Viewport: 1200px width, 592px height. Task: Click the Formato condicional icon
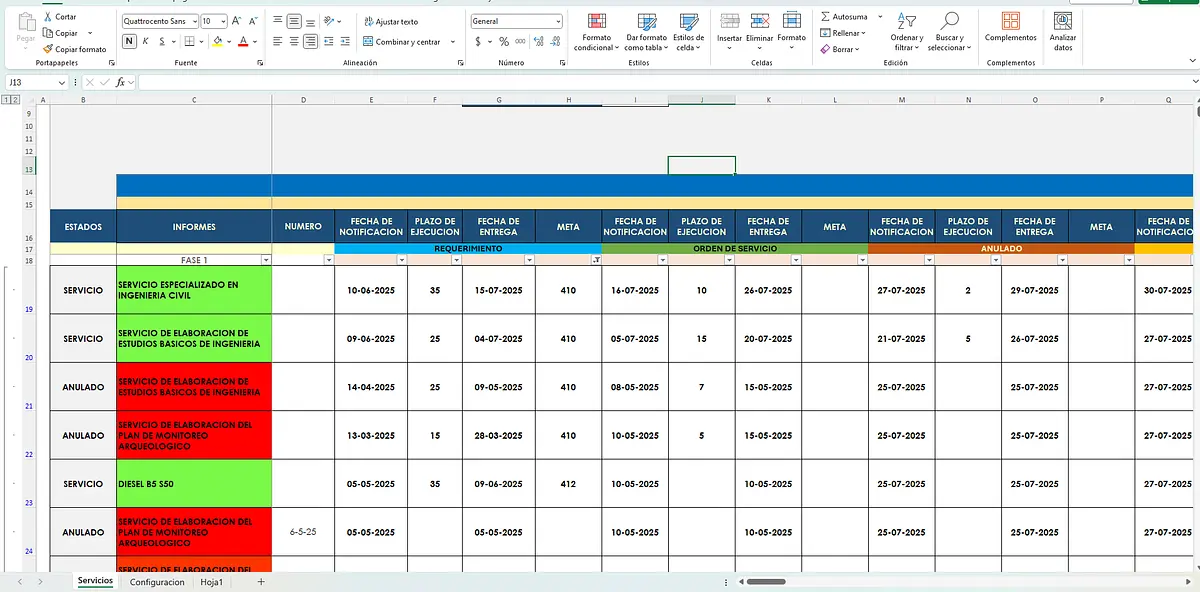click(x=597, y=21)
